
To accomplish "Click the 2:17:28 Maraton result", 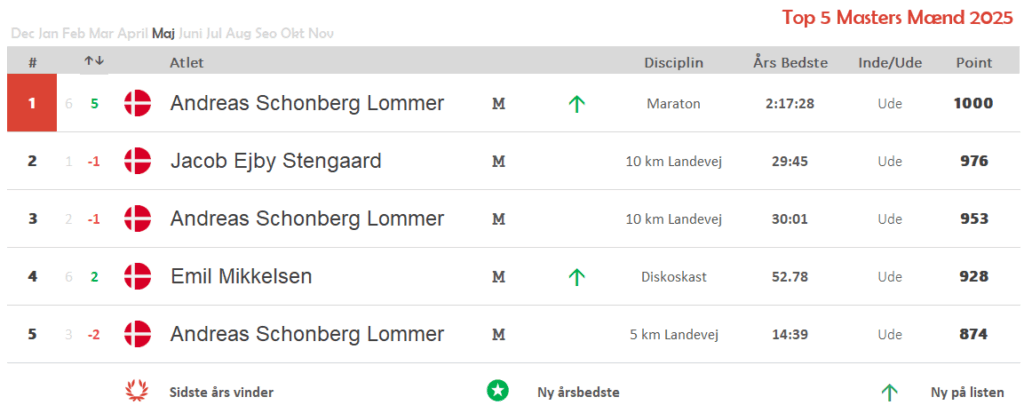I will [x=790, y=103].
